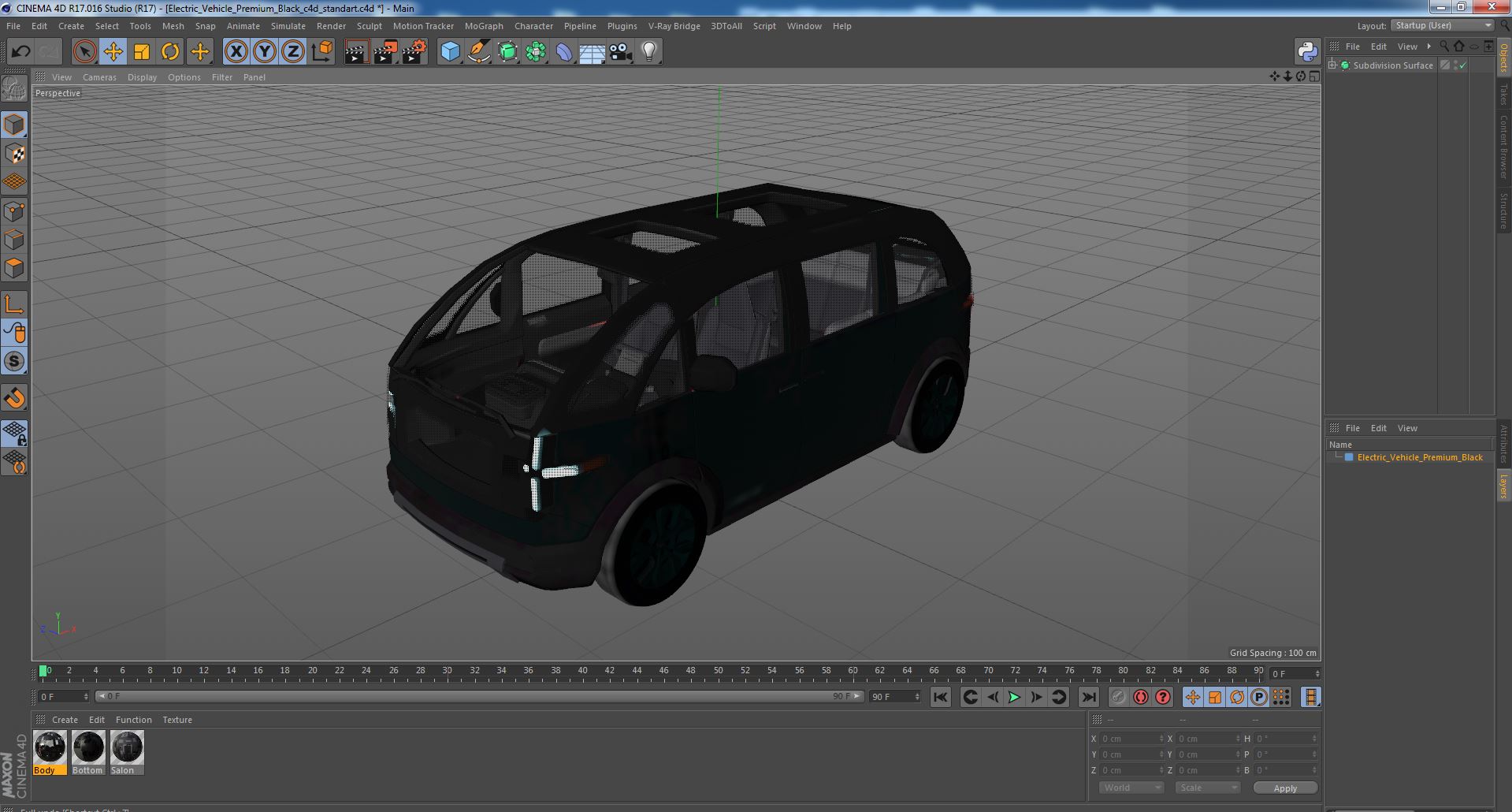The width and height of the screenshot is (1512, 812).
Task: Click Make Editable icon
Action: coord(14,90)
